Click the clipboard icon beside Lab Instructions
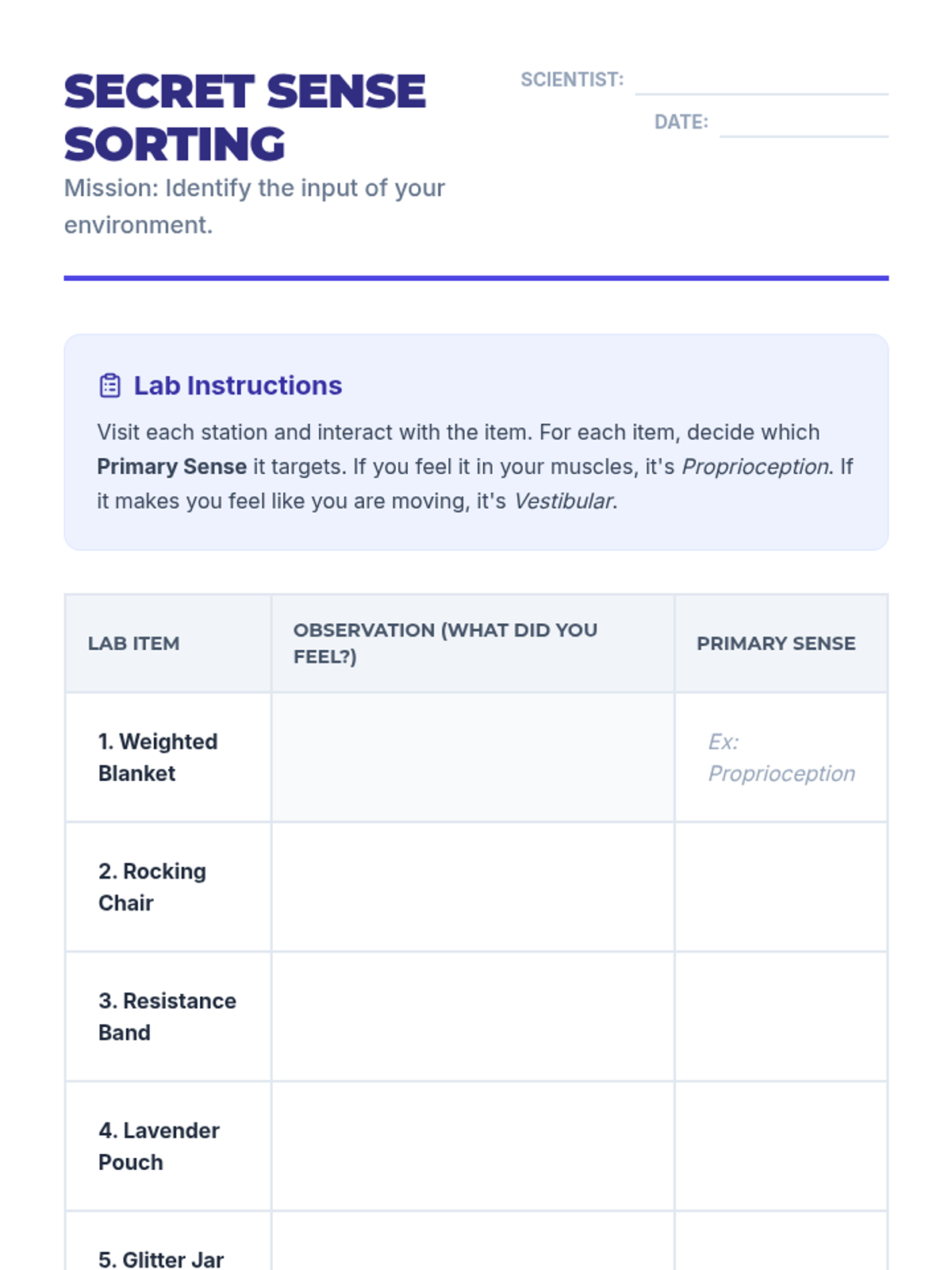The height and width of the screenshot is (1270, 952). coord(109,386)
